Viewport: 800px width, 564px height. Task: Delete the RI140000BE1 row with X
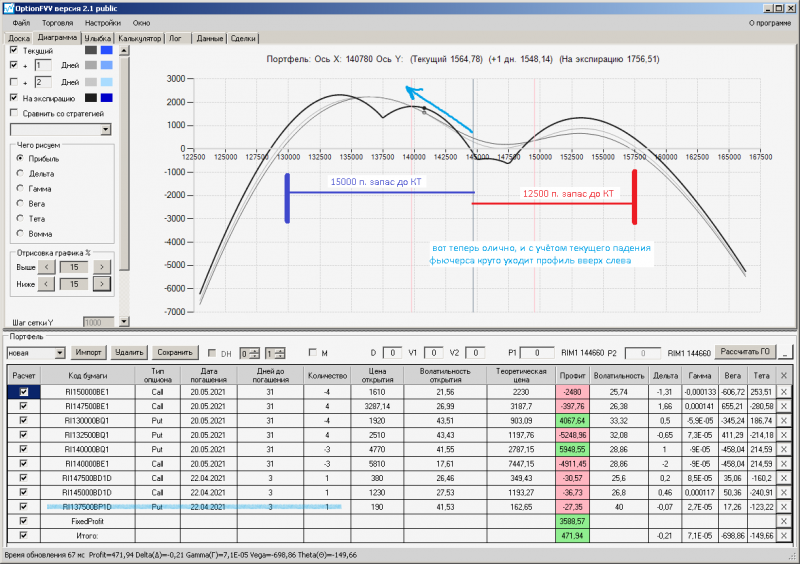click(x=784, y=463)
